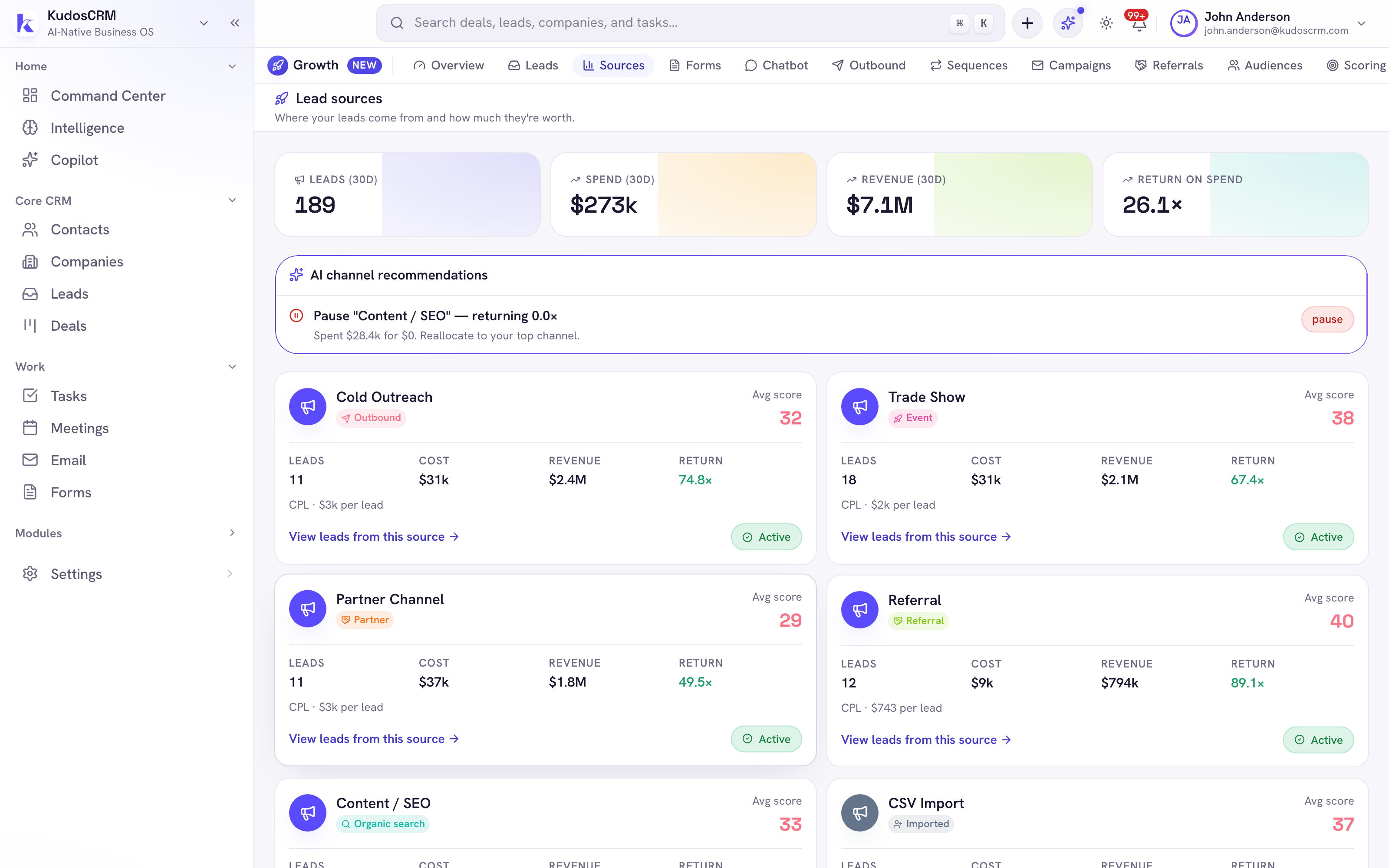Click the Revenue (30D) $7.1M card

coord(960,194)
